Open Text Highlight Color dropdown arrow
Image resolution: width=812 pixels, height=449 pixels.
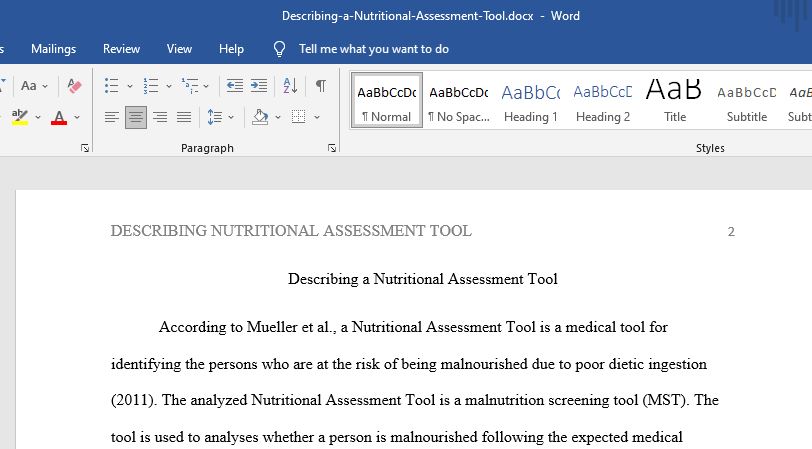[38, 118]
